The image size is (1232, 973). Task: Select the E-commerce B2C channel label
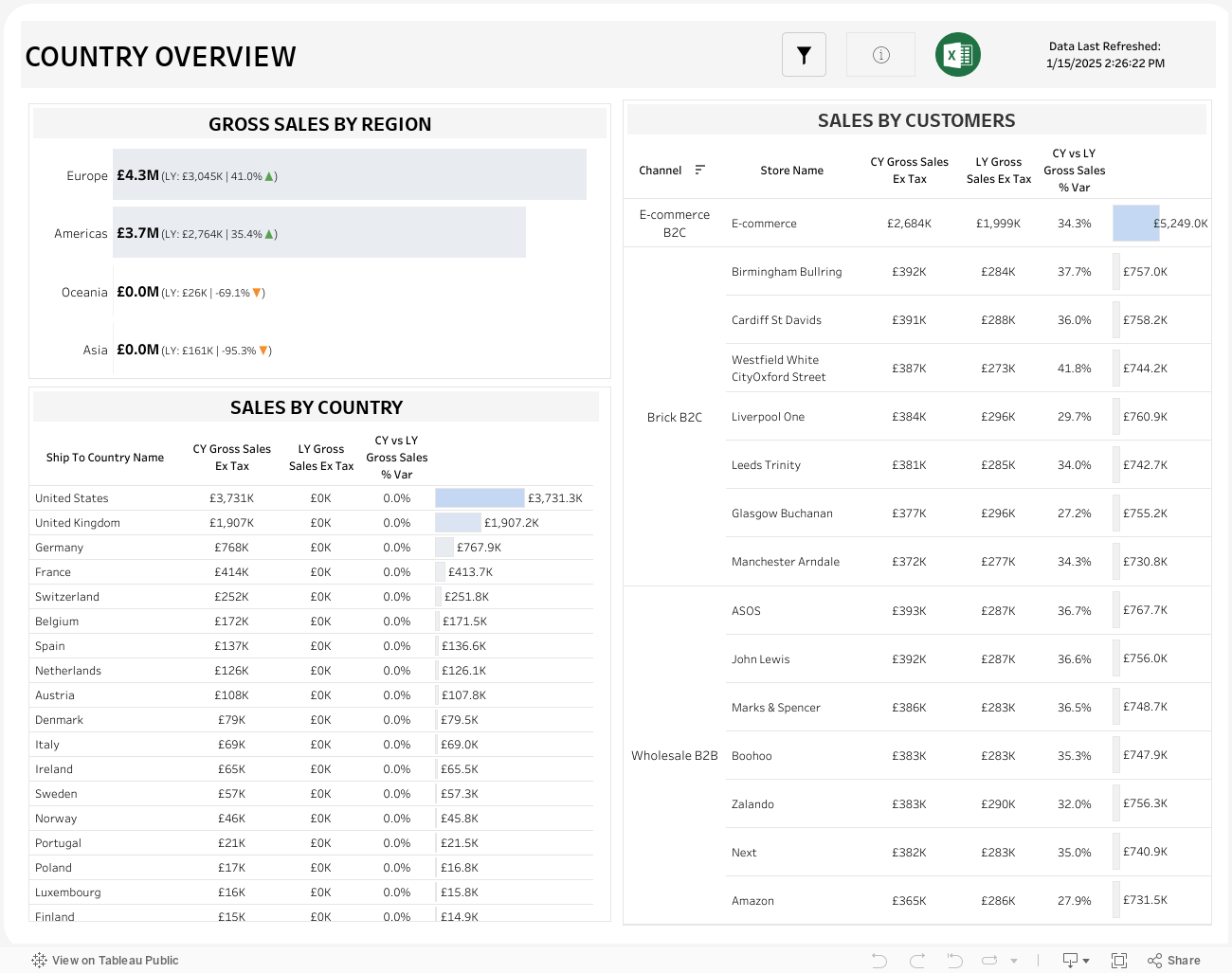675,224
